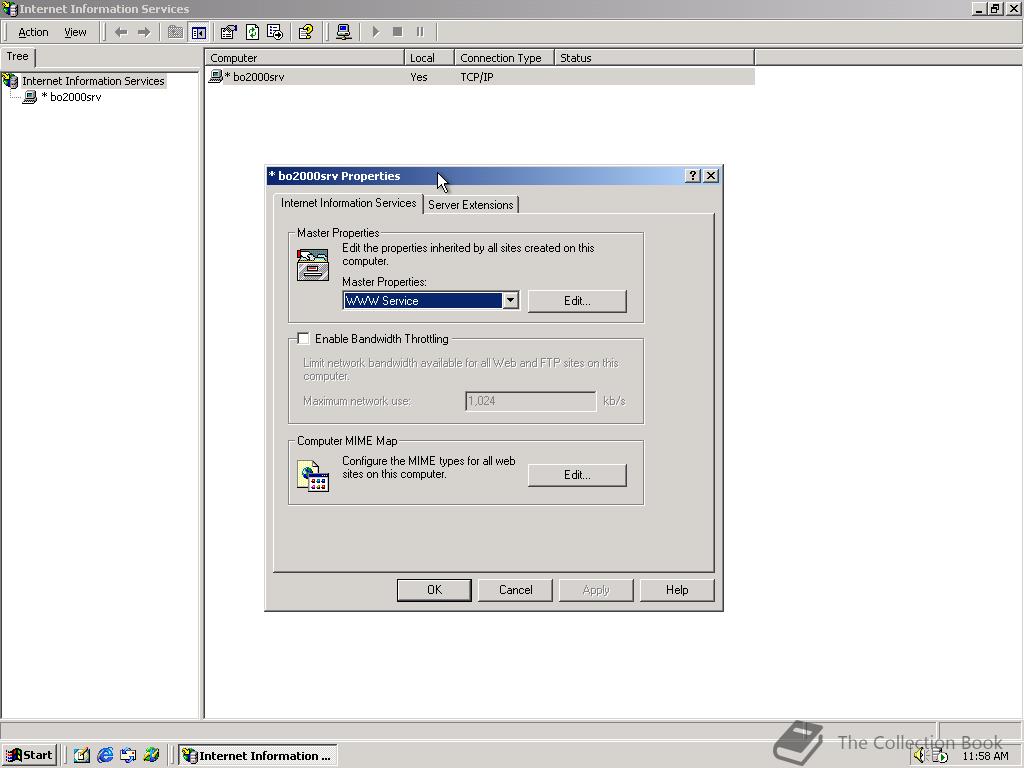Screen dimensions: 1024x768
Task: Close the bo2000srv Properties dialog
Action: point(711,176)
